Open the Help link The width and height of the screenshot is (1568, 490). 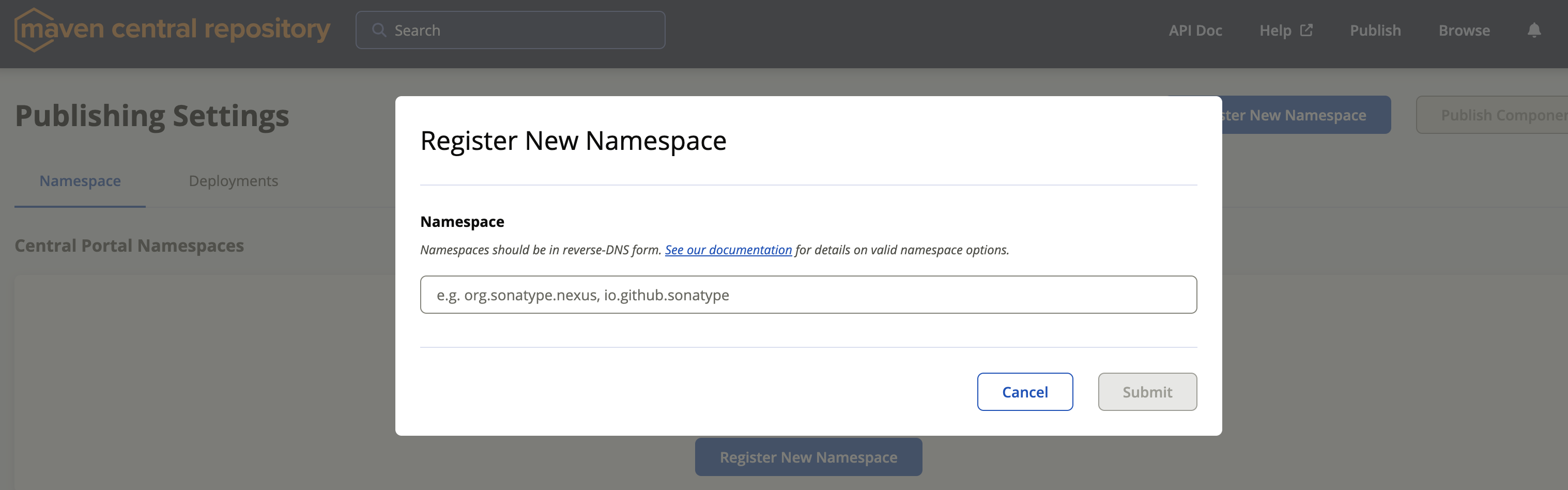click(1286, 30)
